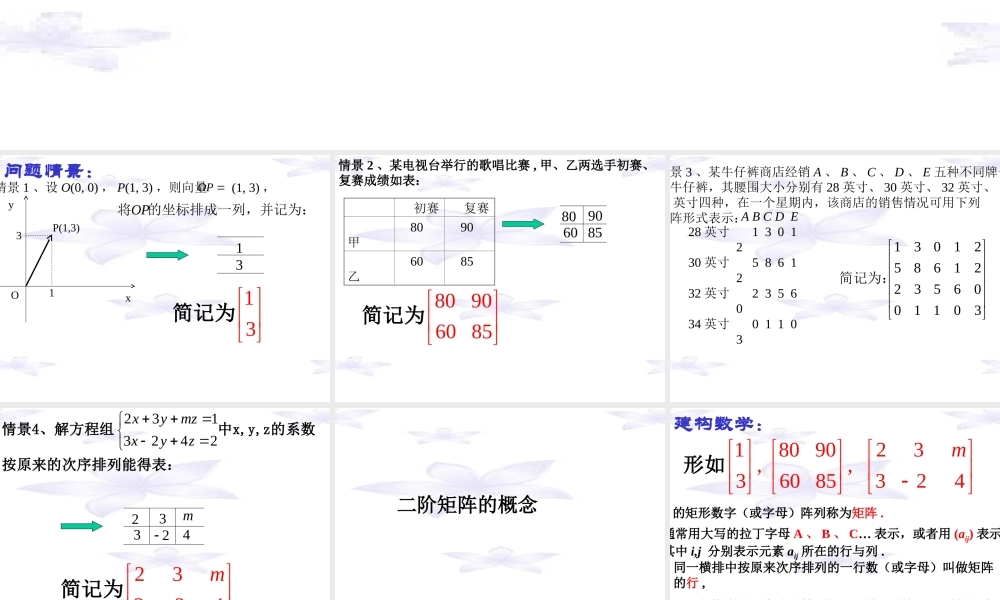Click the 2 3 m coefficient table
1000x600 pixels.
coord(164,527)
